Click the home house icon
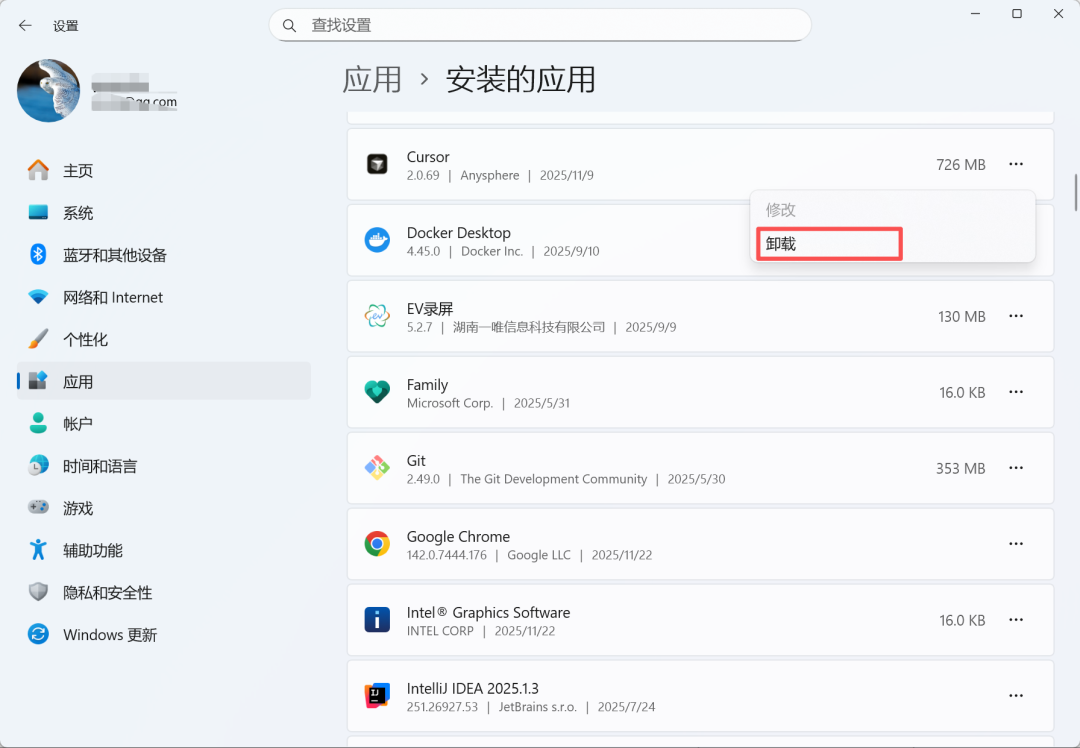 point(39,169)
